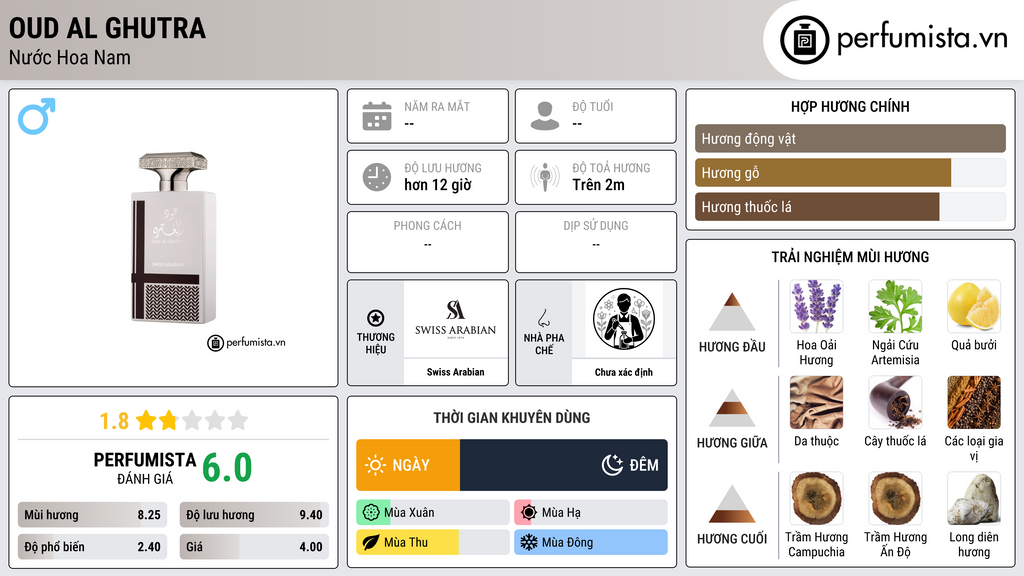
Task: Click the Chưa xác định perfumer label
Action: click(x=624, y=372)
